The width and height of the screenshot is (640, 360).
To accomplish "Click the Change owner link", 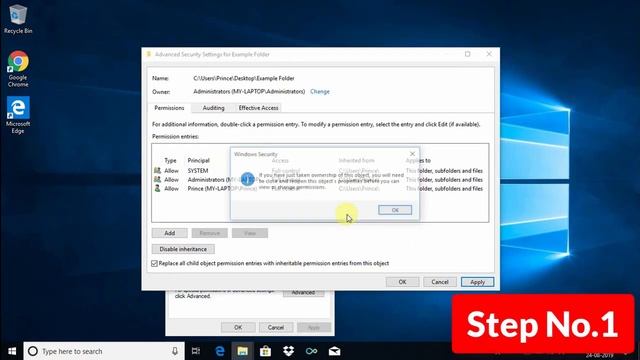I will (320, 91).
